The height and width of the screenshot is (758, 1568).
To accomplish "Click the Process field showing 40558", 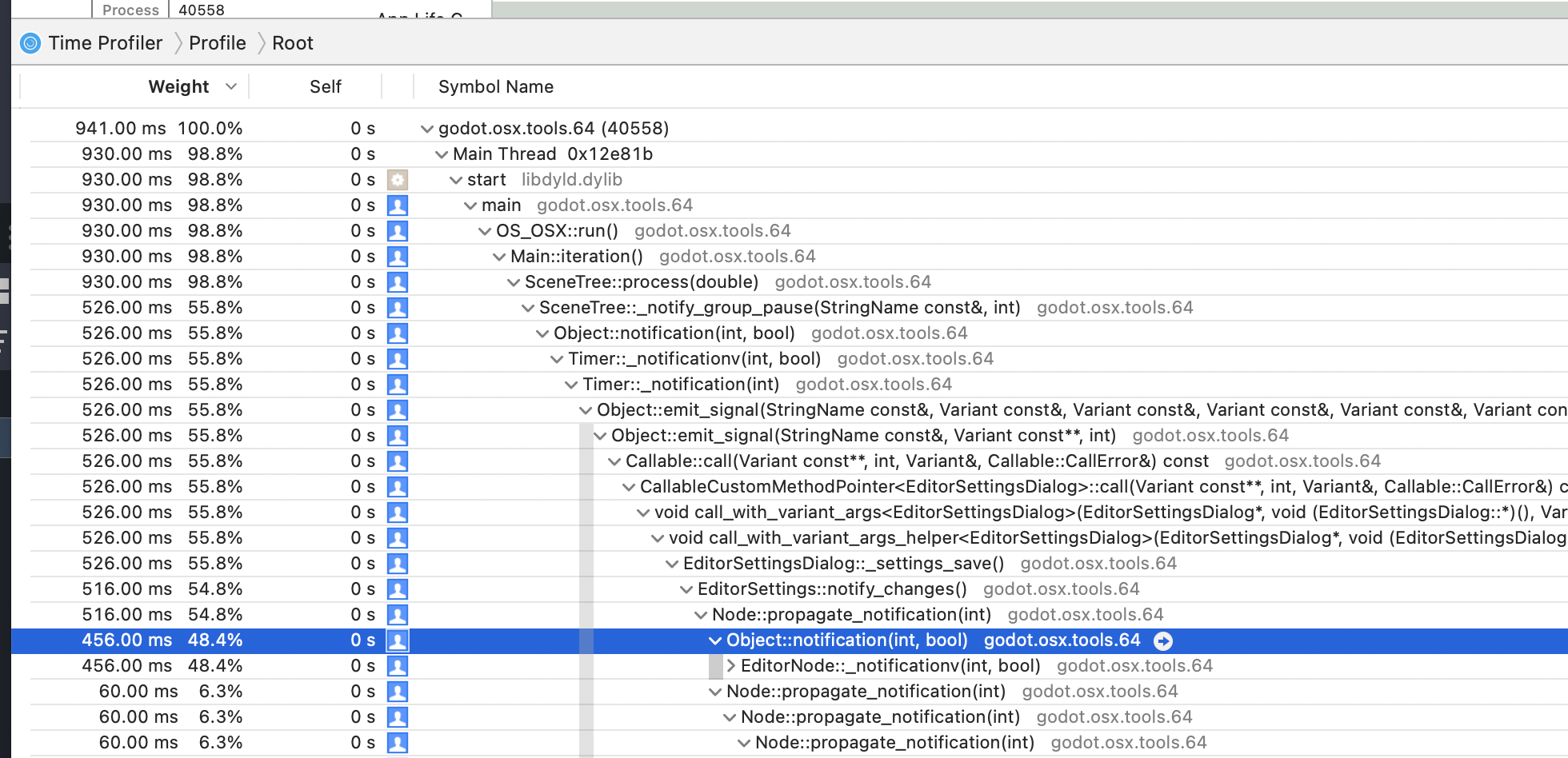I will tap(202, 10).
